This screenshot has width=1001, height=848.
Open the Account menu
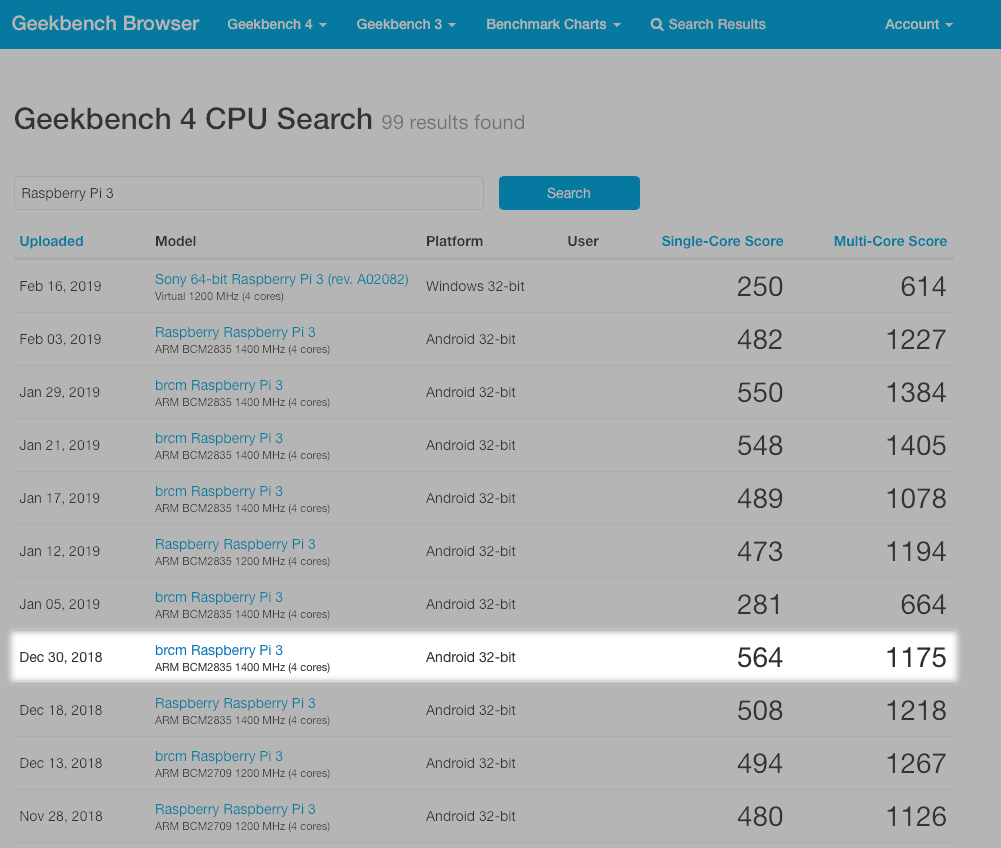click(918, 24)
